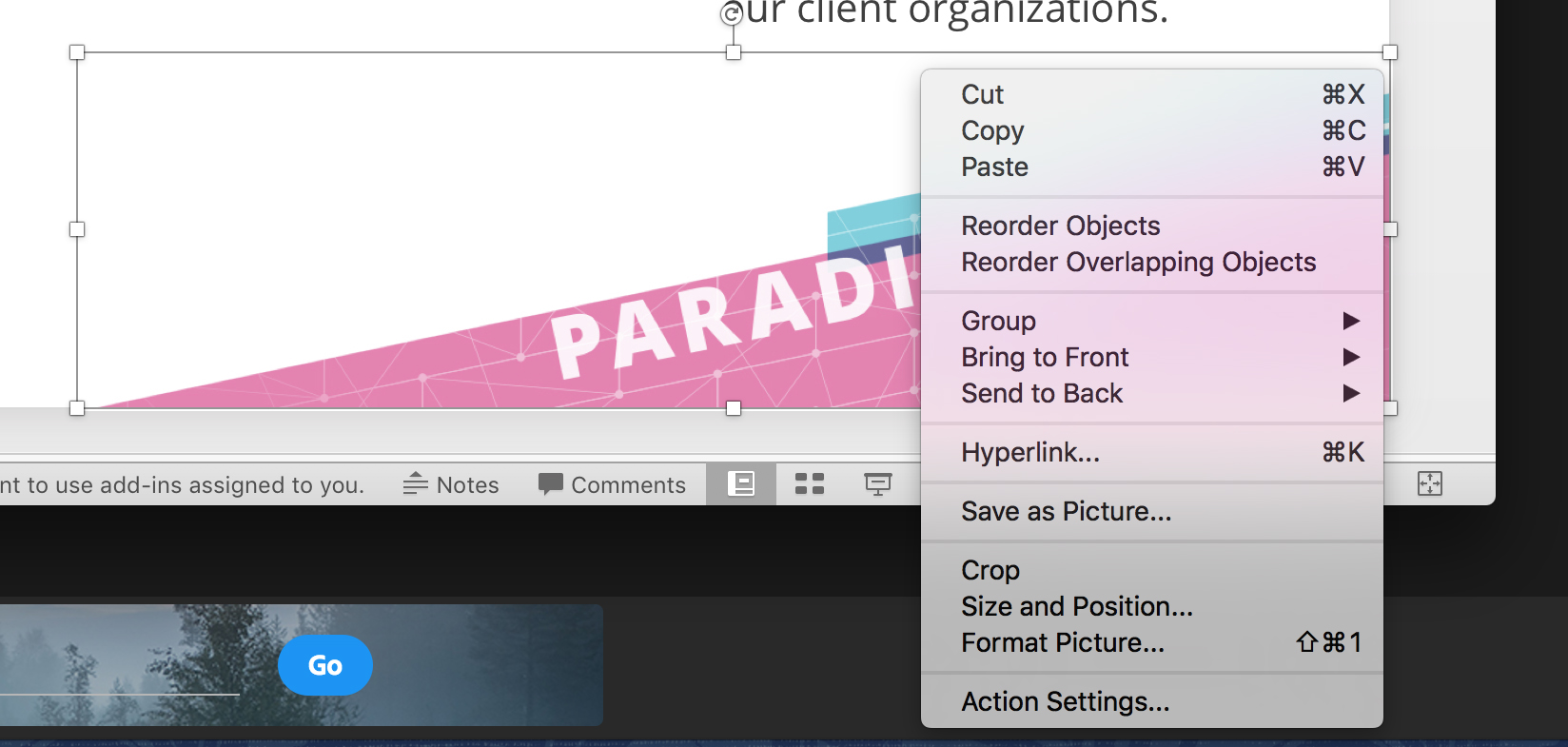Click the blue Go button

pos(325,665)
